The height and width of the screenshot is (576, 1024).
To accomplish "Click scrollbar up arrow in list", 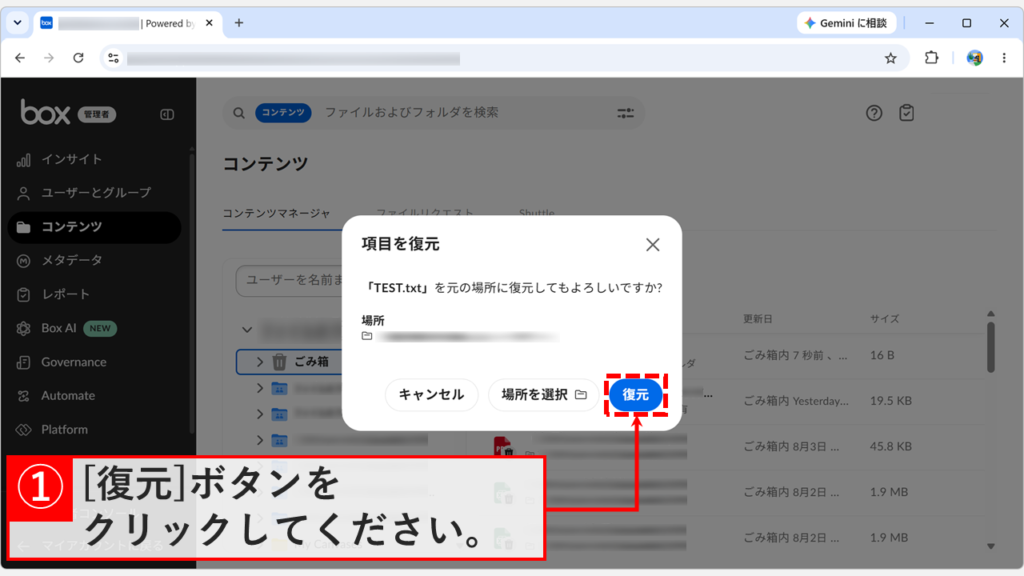I will pos(991,314).
